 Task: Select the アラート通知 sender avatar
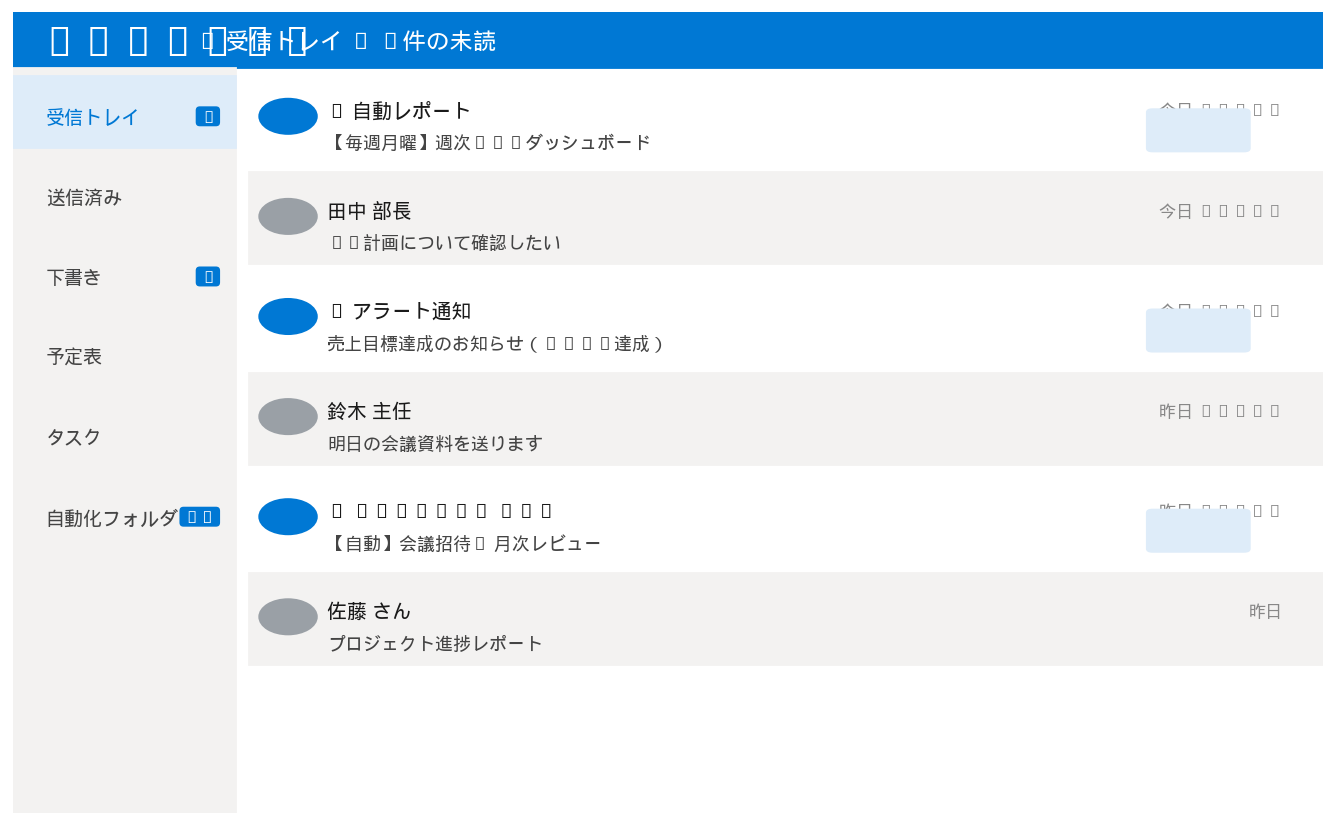point(288,316)
